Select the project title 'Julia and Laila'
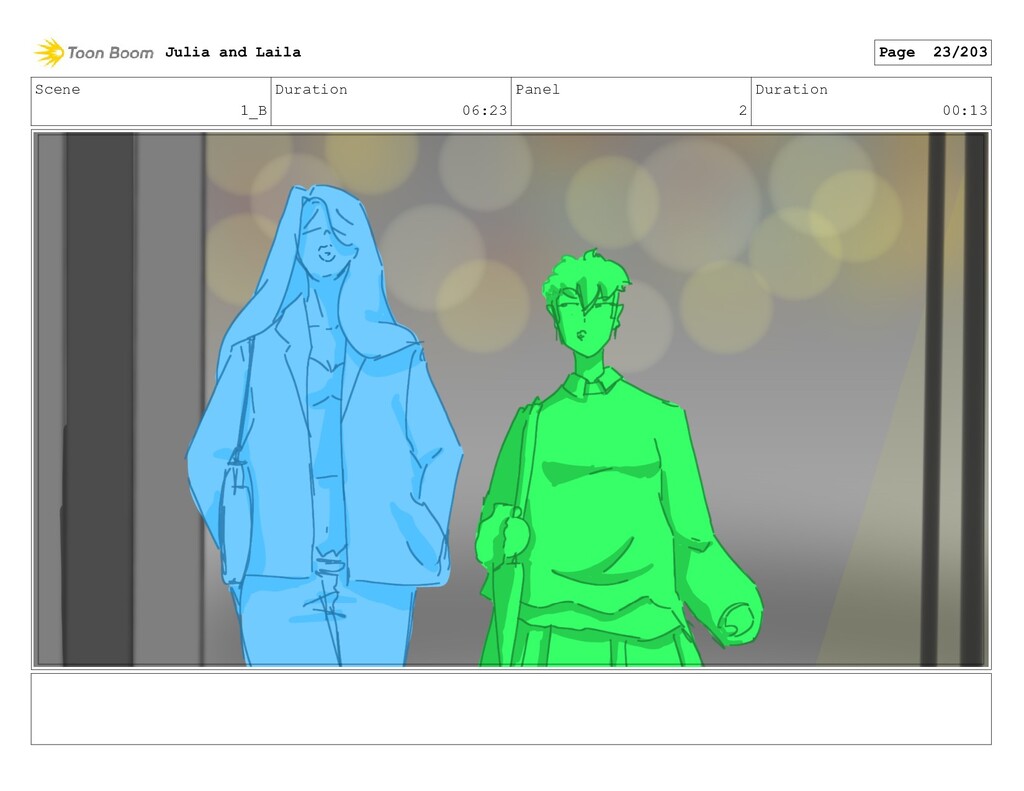This screenshot has width=1024, height=791. (x=233, y=52)
